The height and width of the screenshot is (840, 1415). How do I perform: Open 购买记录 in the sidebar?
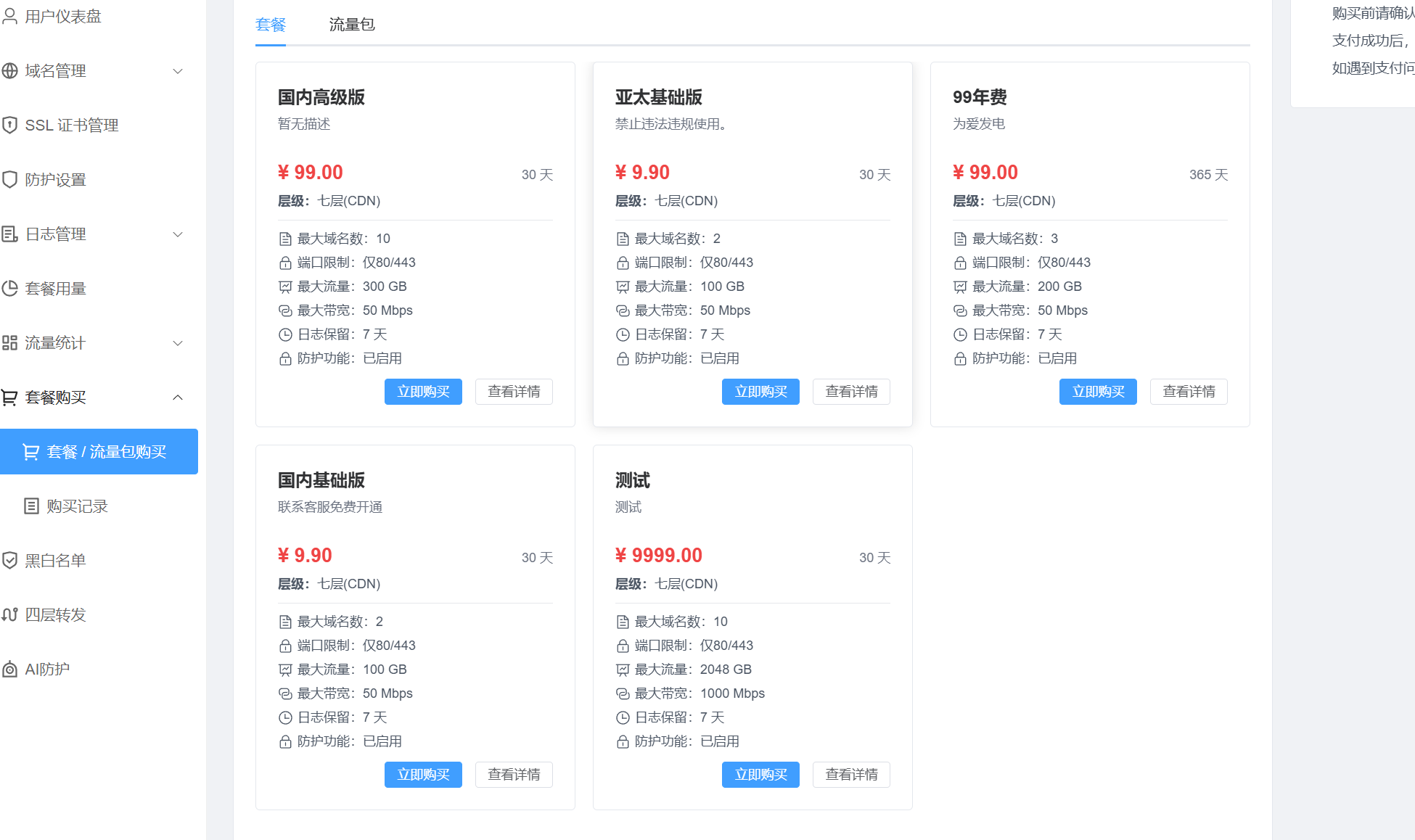pyautogui.click(x=77, y=506)
